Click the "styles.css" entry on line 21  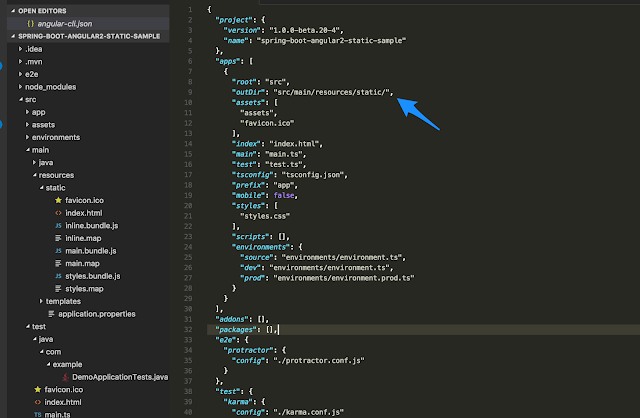pyautogui.click(x=265, y=216)
